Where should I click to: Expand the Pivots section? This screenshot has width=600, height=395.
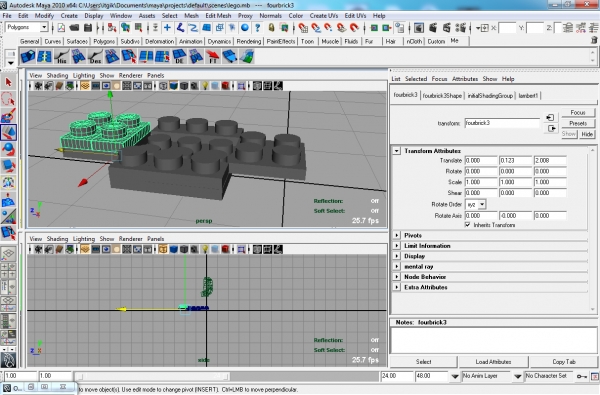point(397,235)
